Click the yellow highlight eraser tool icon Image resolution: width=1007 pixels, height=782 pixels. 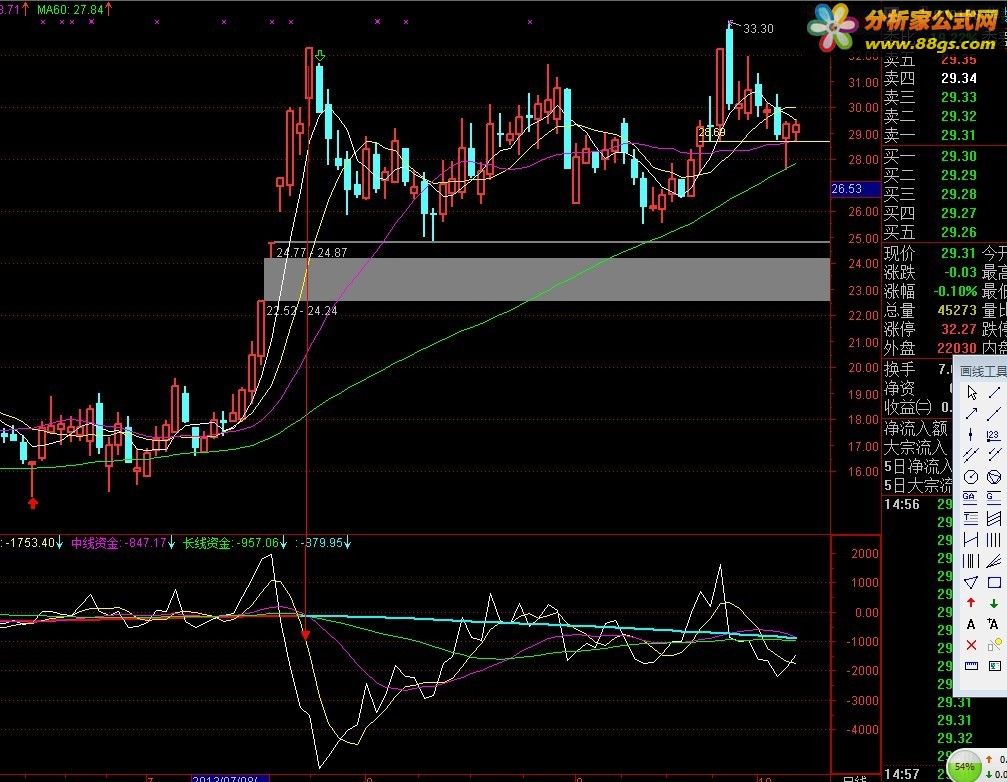tap(995, 644)
